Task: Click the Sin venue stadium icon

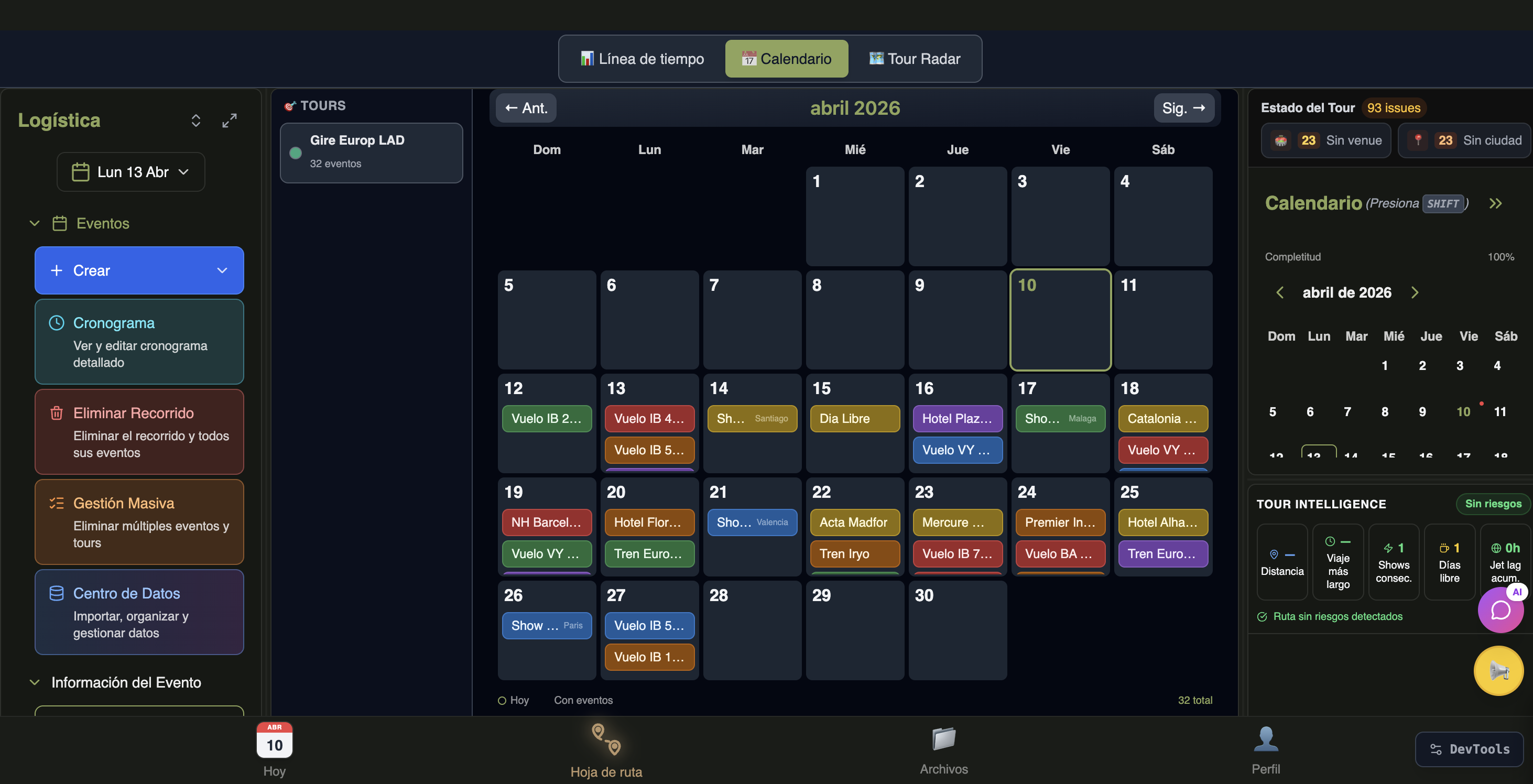Action: pyautogui.click(x=1281, y=140)
